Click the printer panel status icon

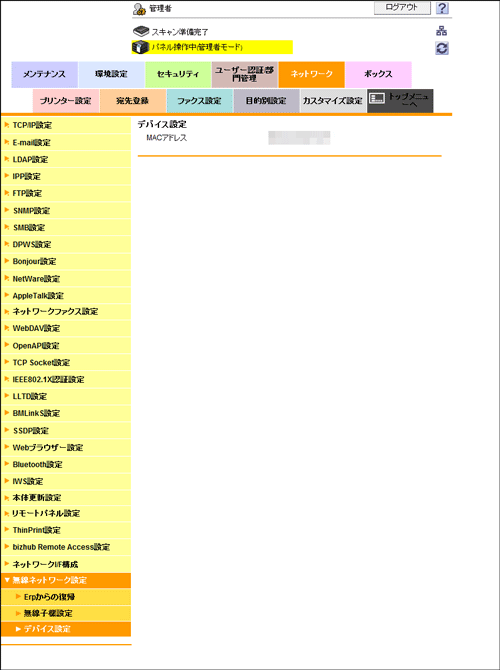tap(140, 47)
